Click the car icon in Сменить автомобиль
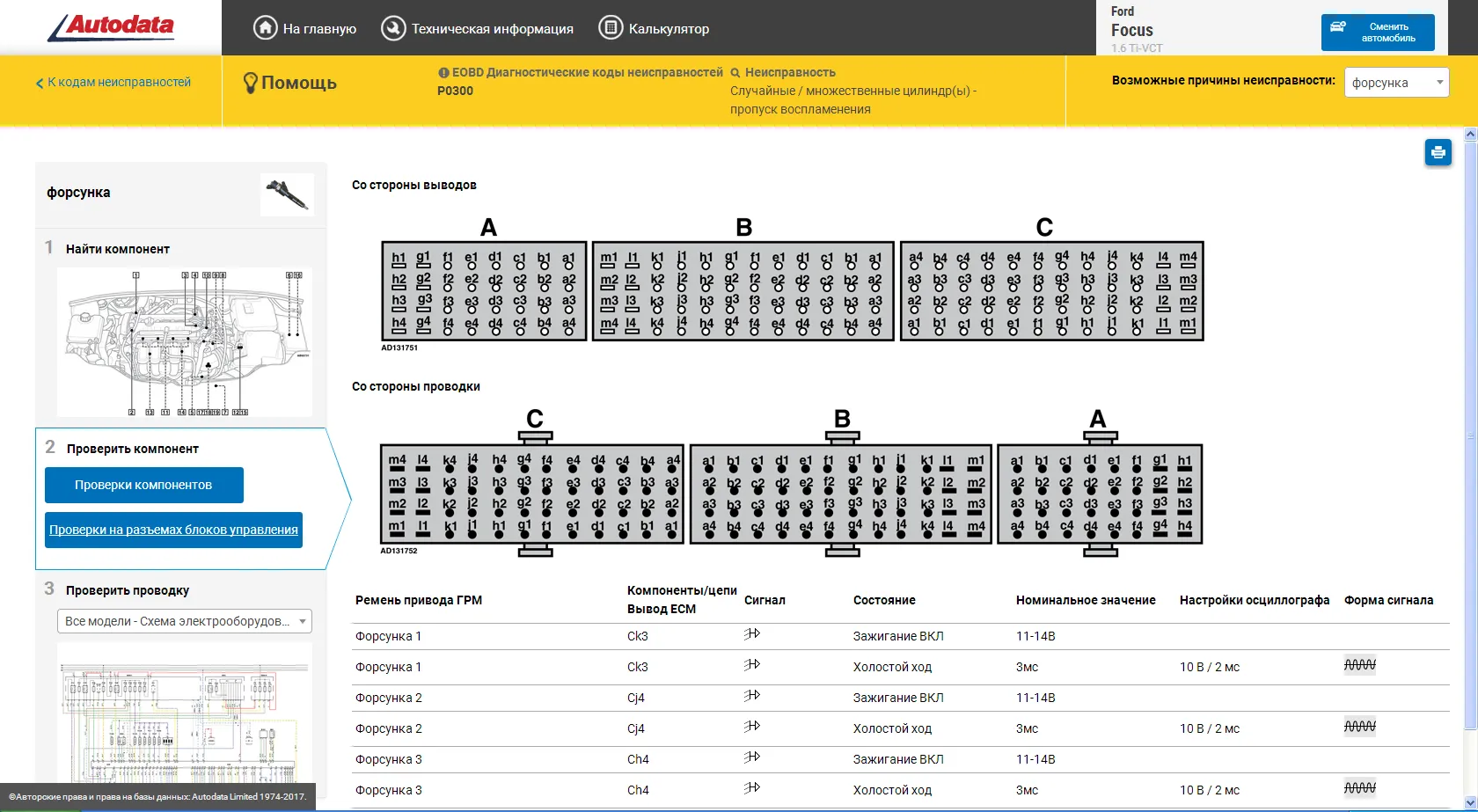Image resolution: width=1478 pixels, height=812 pixels. 1338,27
